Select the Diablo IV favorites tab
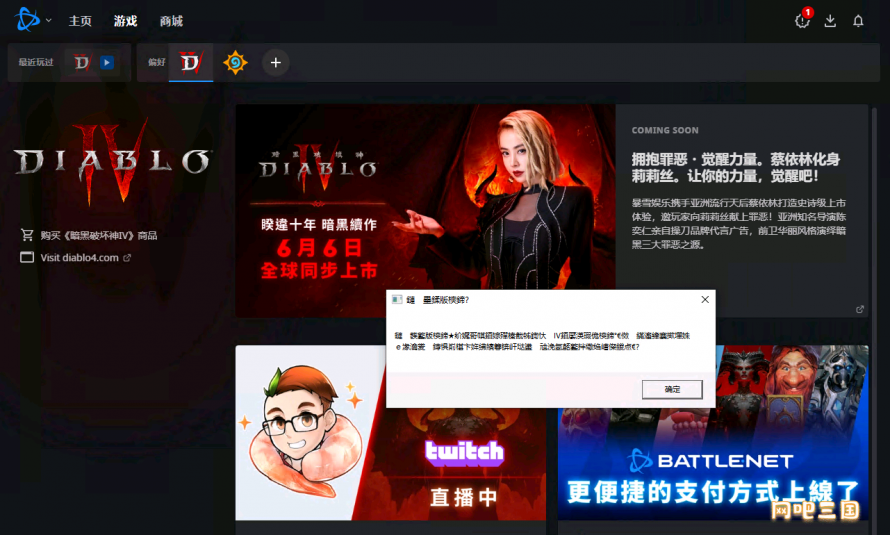 point(191,62)
